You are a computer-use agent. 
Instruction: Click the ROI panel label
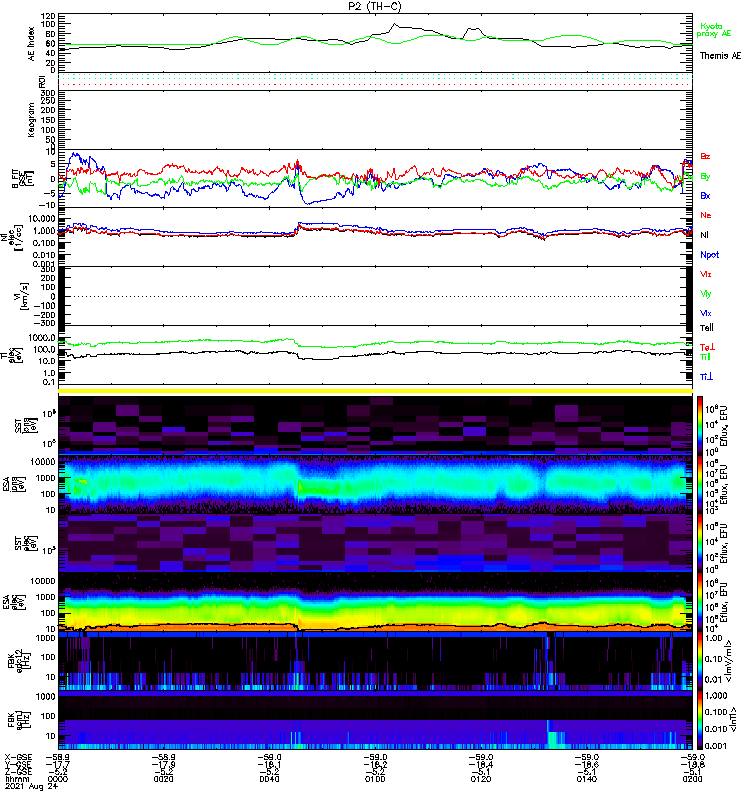point(43,81)
